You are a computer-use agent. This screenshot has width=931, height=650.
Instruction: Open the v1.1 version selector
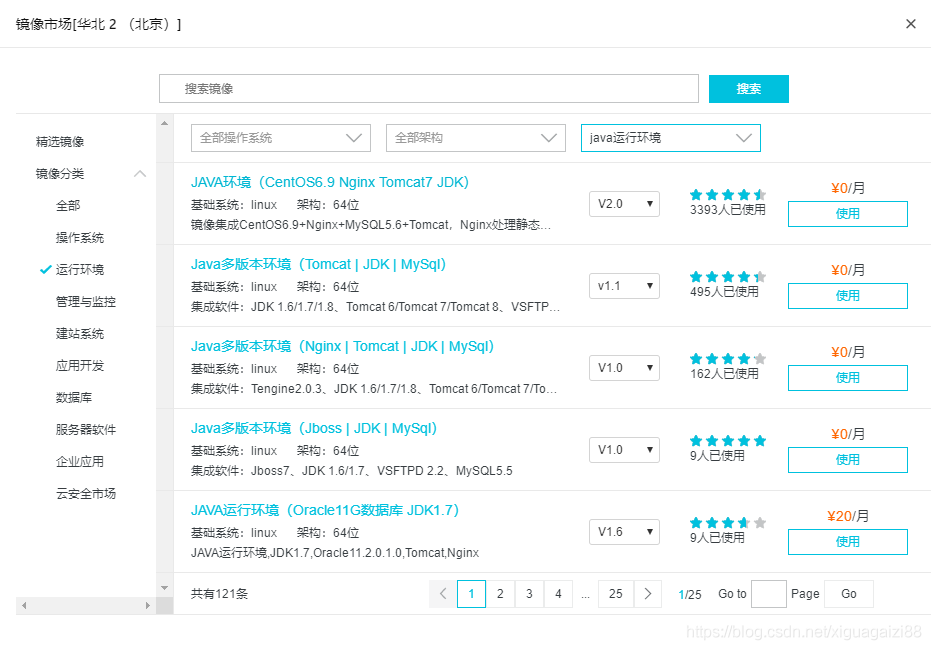tap(624, 285)
